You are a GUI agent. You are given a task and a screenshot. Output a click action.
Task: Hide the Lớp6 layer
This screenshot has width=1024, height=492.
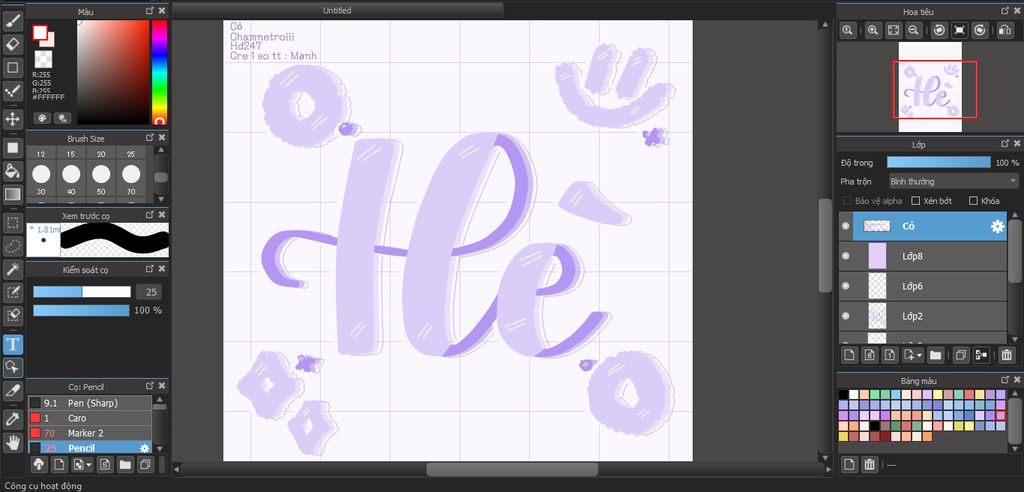pos(846,286)
